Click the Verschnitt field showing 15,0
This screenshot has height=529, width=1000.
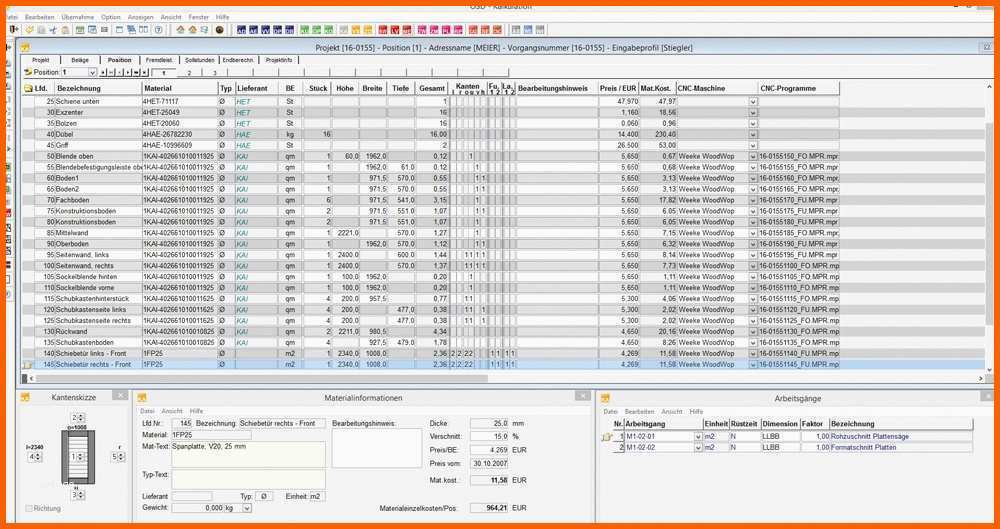coord(489,436)
